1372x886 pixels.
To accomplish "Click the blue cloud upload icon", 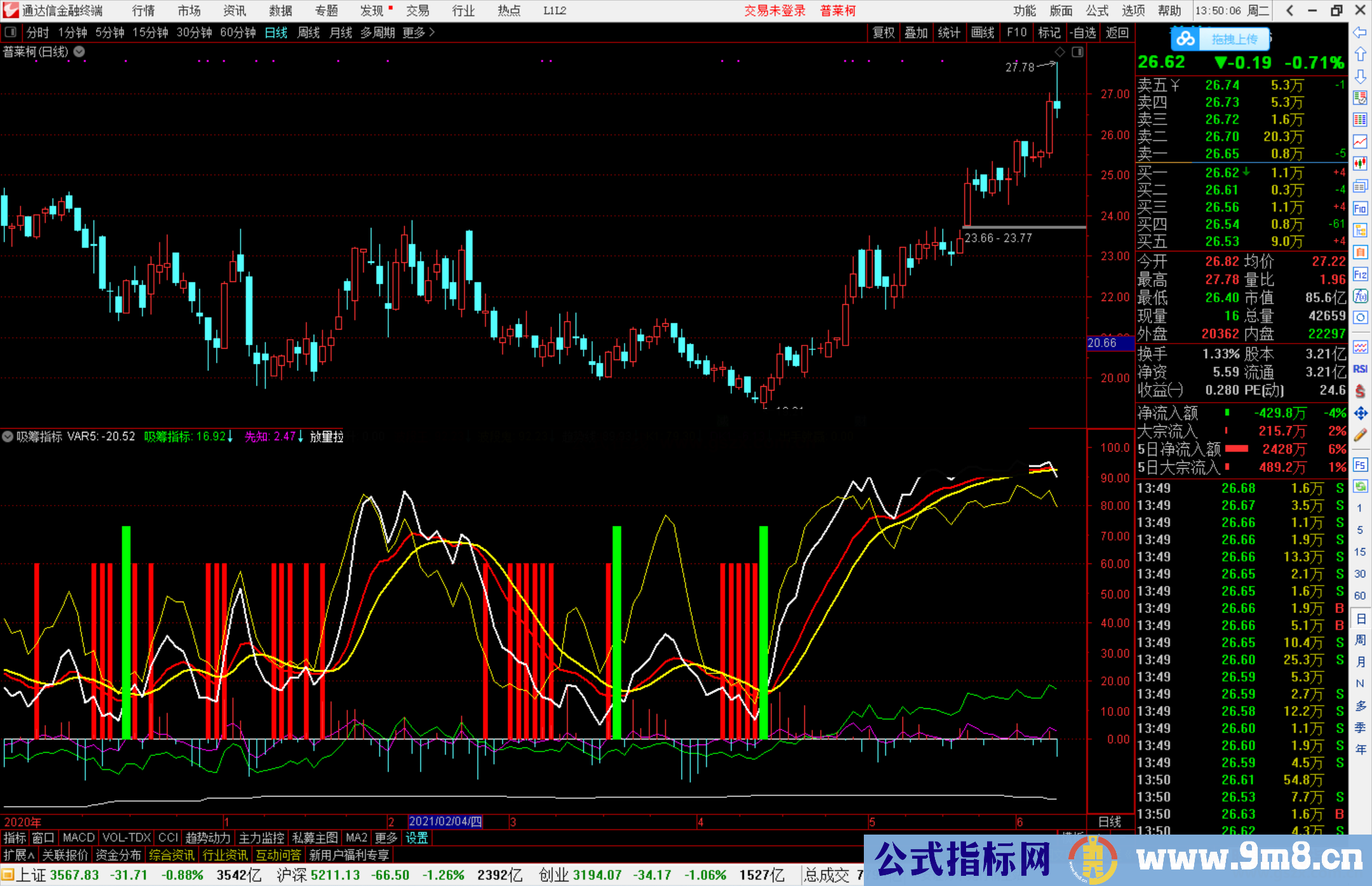I will tap(1185, 39).
